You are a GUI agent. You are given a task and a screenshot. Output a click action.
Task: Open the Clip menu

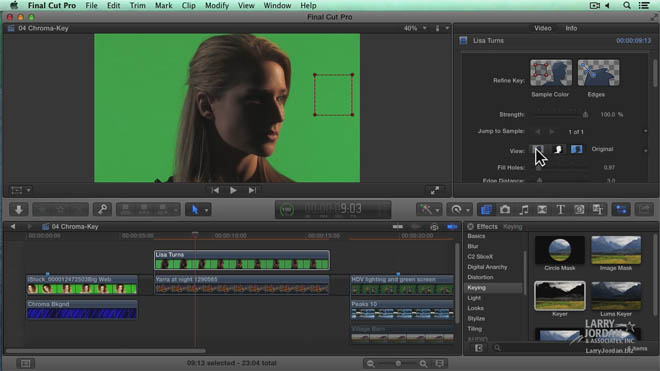tap(189, 5)
